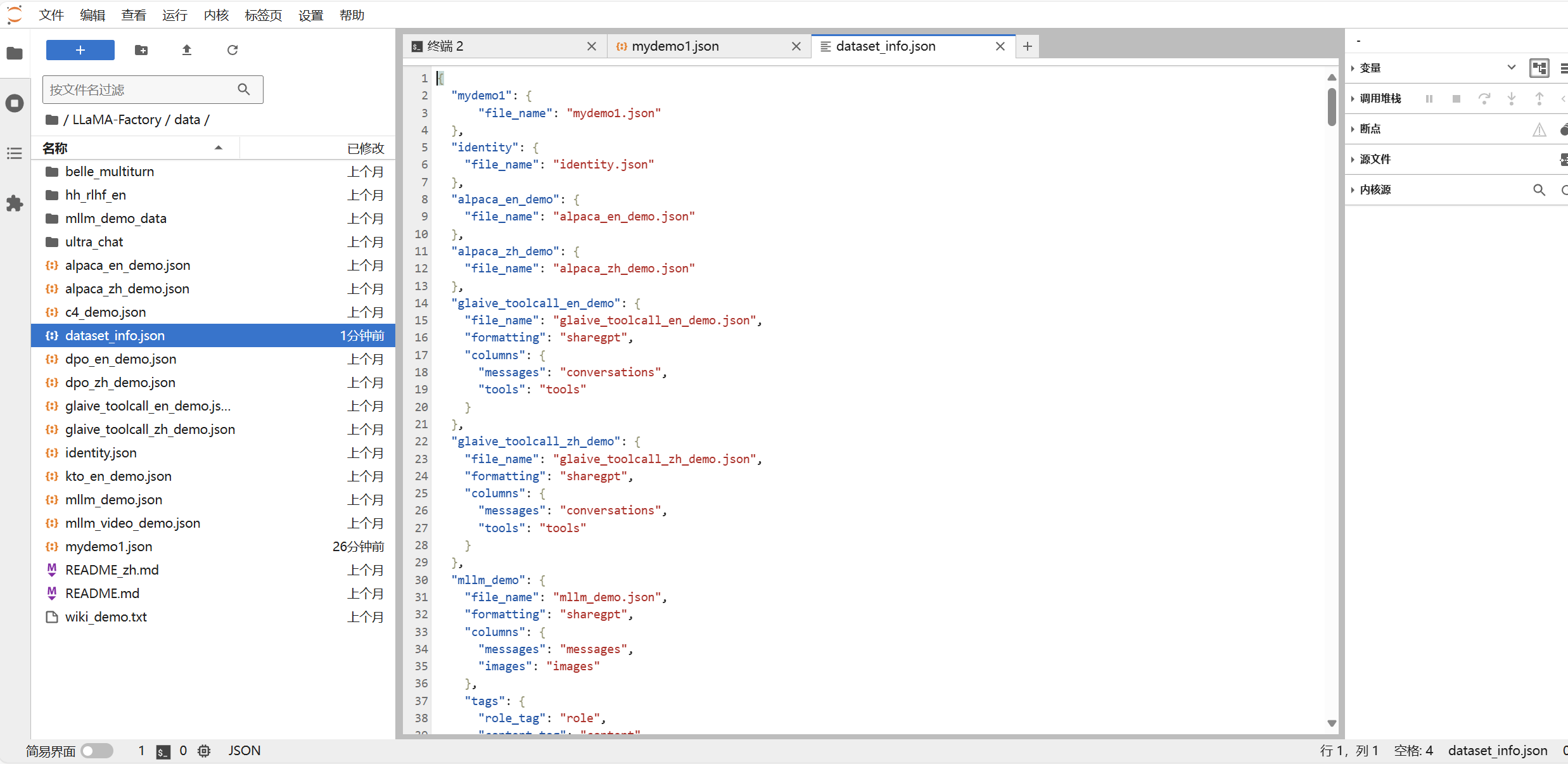
Task: Open the 内核 kernel menu
Action: point(216,15)
